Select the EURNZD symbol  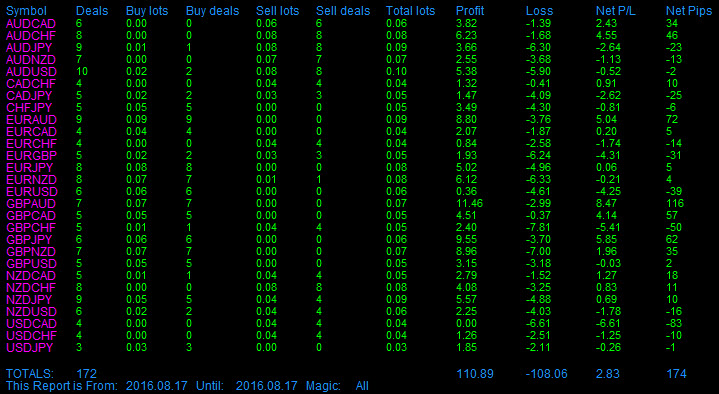[31, 179]
